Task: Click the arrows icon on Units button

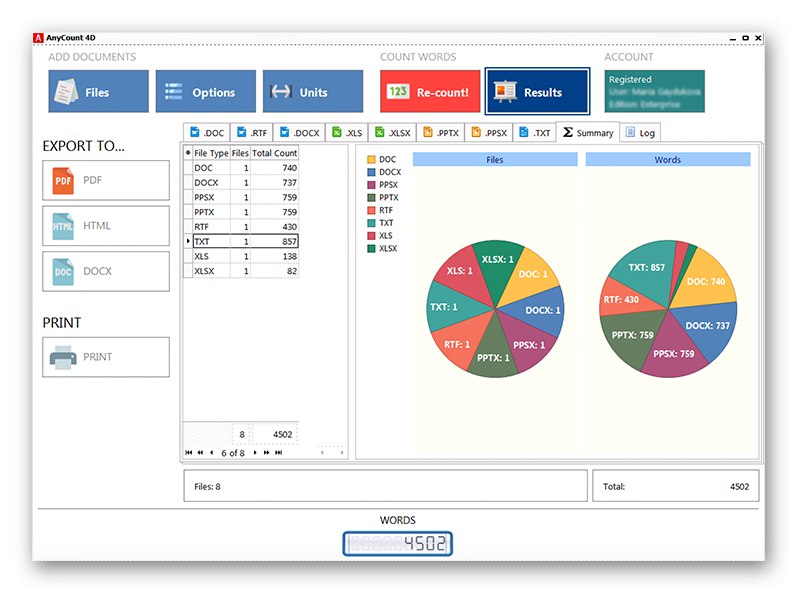Action: pos(281,92)
